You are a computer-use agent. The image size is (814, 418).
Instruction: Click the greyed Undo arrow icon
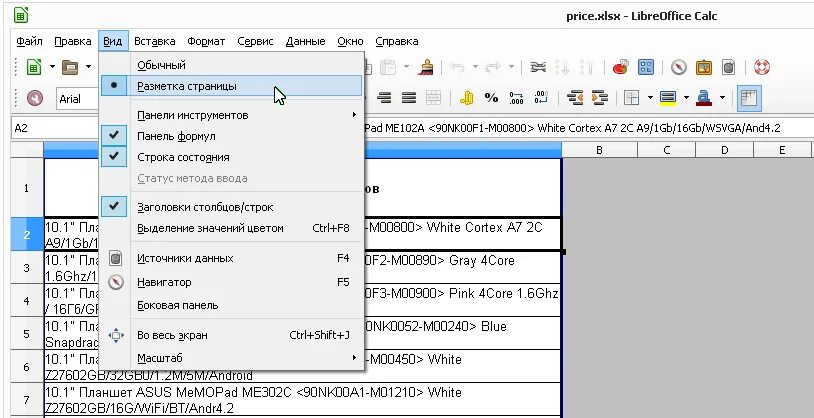click(x=457, y=67)
